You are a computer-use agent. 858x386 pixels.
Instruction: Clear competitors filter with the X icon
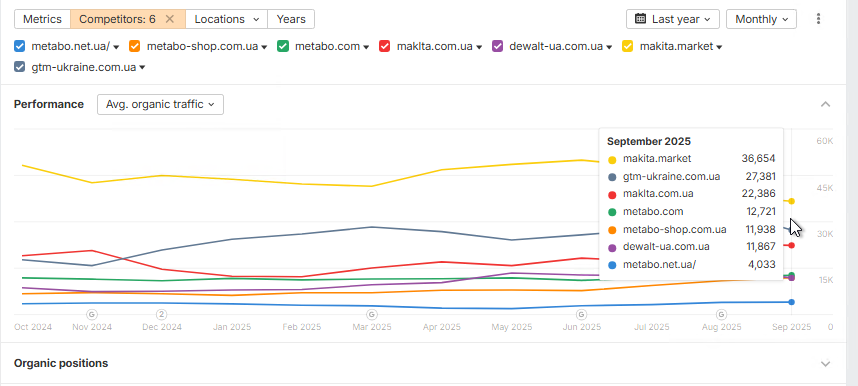click(170, 19)
